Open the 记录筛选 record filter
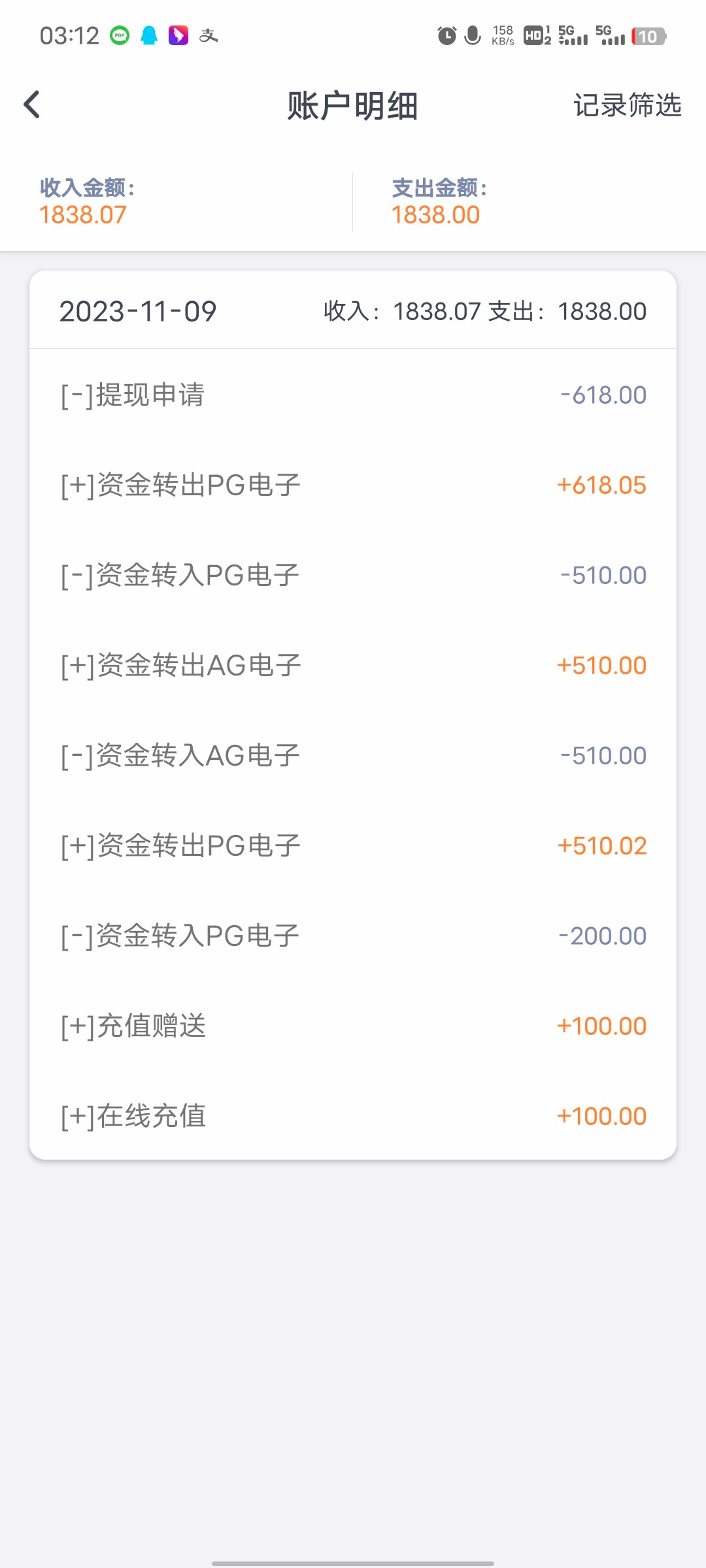 (627, 105)
